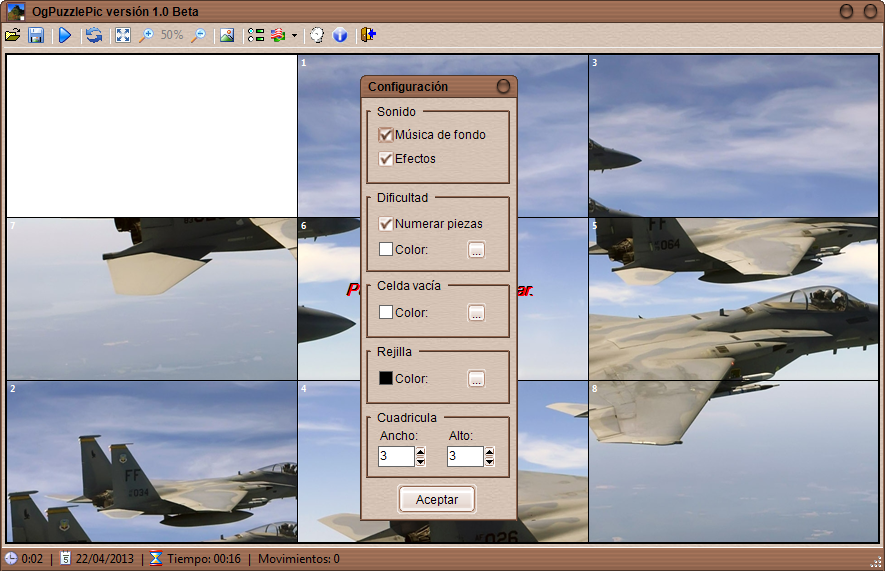Screen dimensions: 885x571
Task: Expand the language dropdown arrow
Action: [x=294, y=36]
